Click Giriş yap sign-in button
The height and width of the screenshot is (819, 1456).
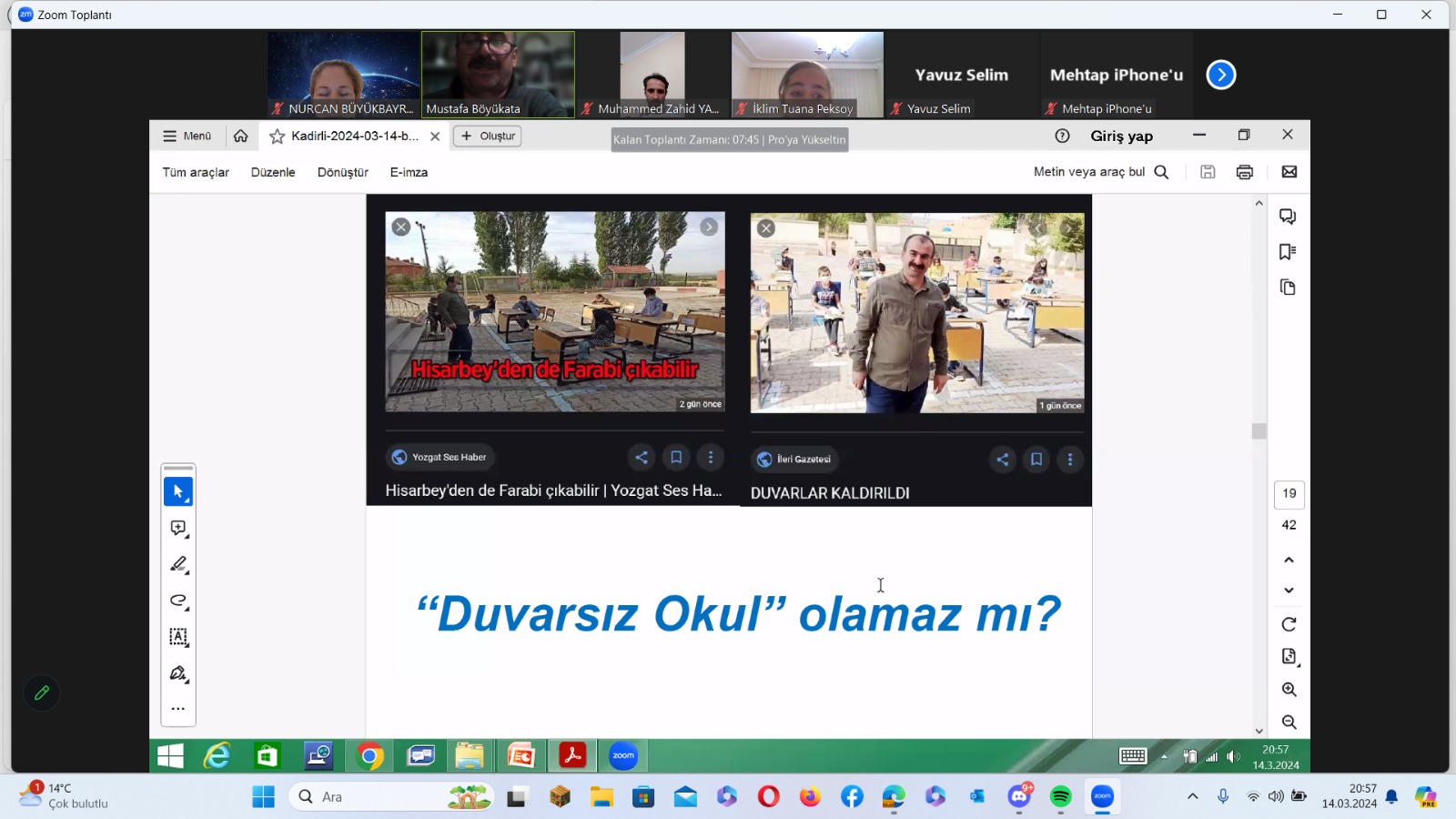coord(1121,136)
